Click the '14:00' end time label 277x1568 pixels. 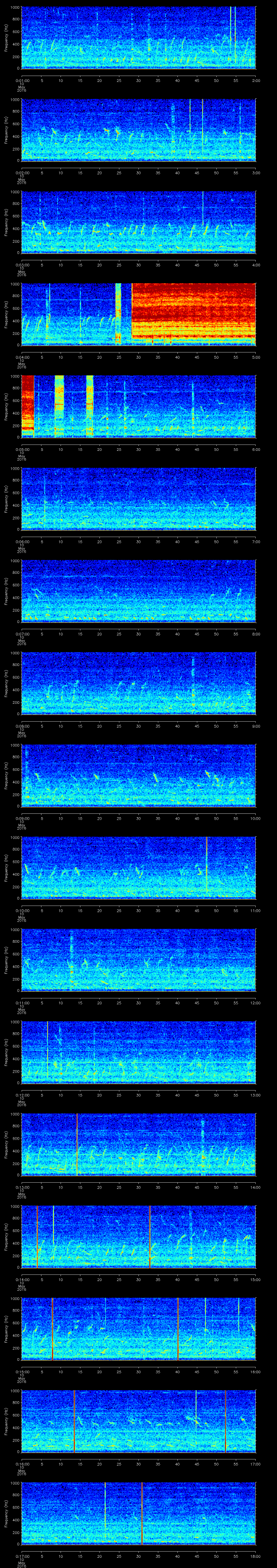pyautogui.click(x=255, y=1187)
